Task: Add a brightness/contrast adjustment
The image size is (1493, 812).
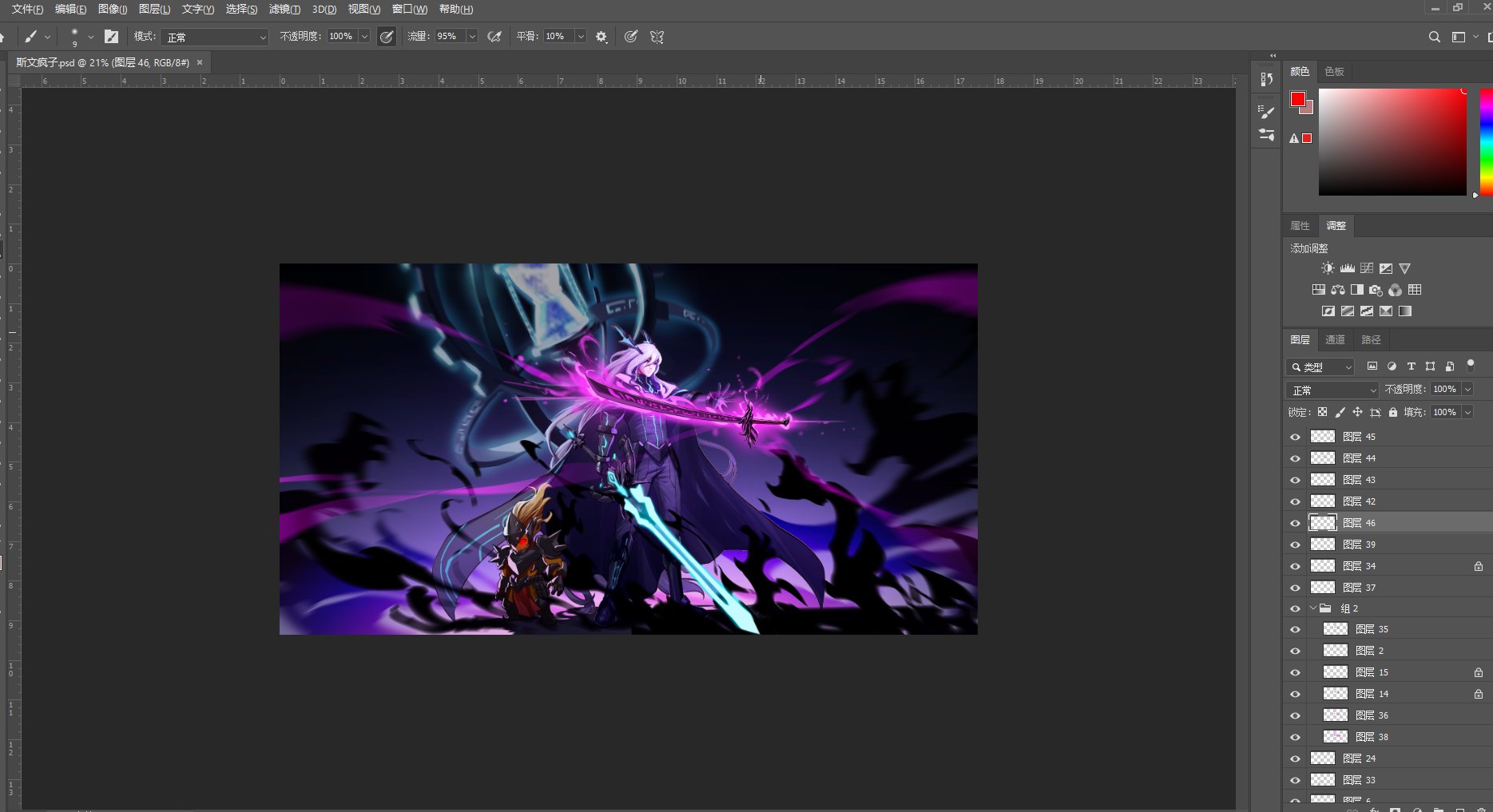Action: pyautogui.click(x=1328, y=269)
